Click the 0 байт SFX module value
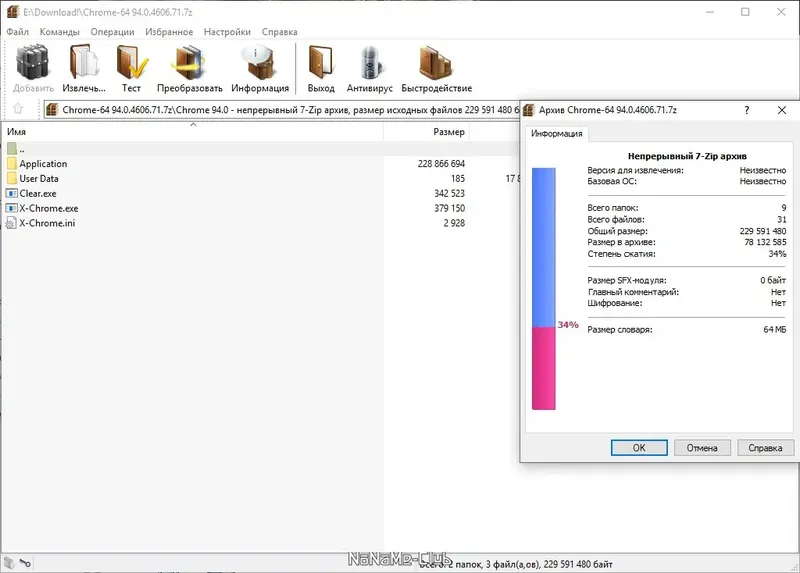 pyautogui.click(x=773, y=280)
